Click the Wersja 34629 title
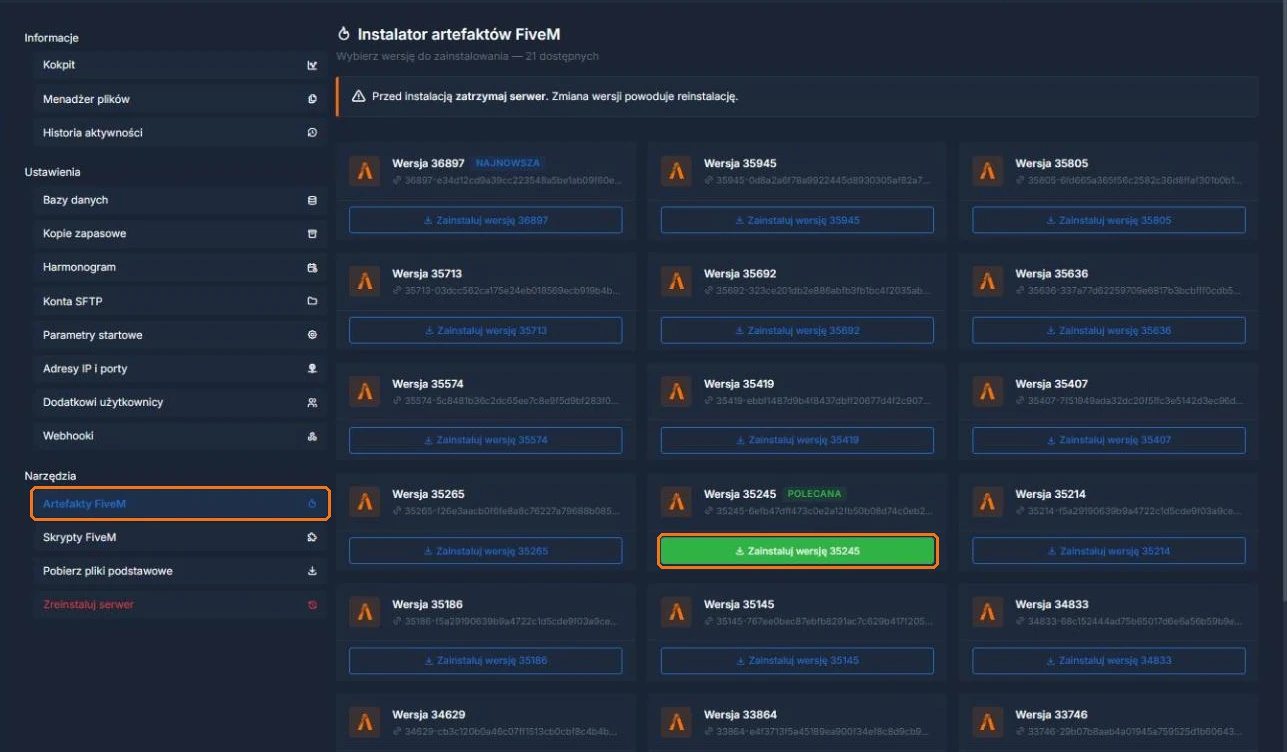 pos(428,715)
